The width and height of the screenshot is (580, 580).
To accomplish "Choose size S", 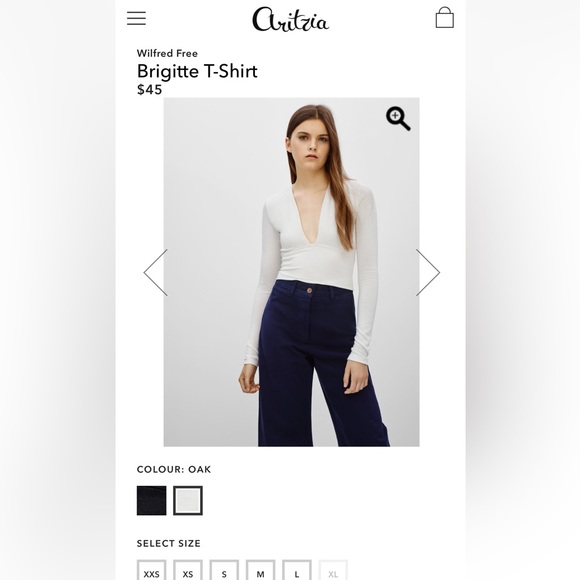I will (224, 570).
